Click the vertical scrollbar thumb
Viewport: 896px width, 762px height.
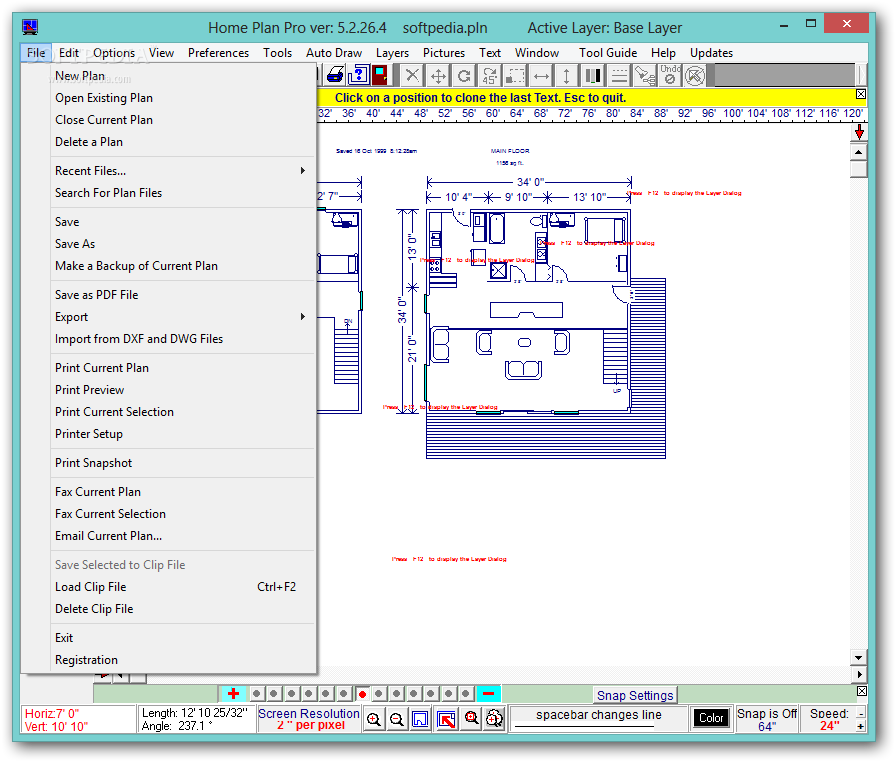click(x=858, y=170)
